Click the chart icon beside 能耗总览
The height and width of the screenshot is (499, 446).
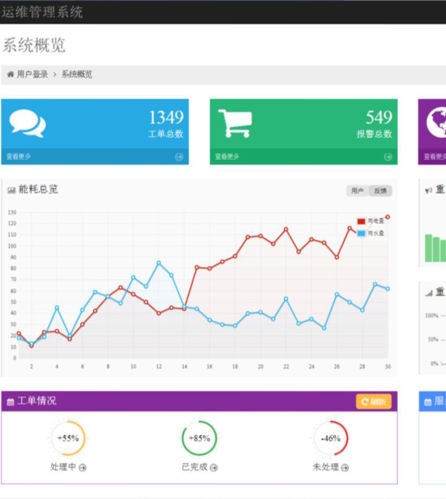tap(12, 190)
